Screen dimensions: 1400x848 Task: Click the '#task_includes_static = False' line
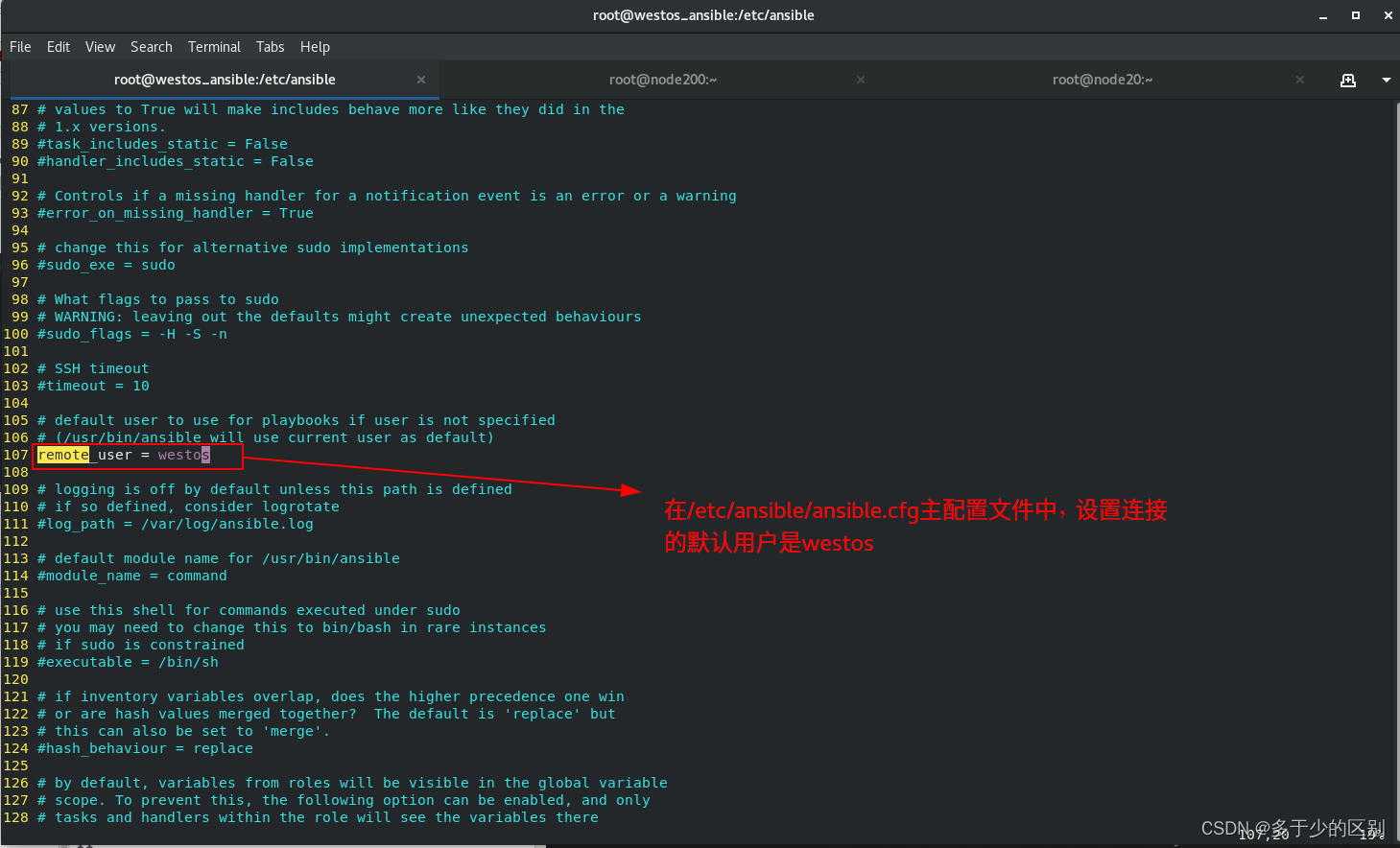coord(162,144)
